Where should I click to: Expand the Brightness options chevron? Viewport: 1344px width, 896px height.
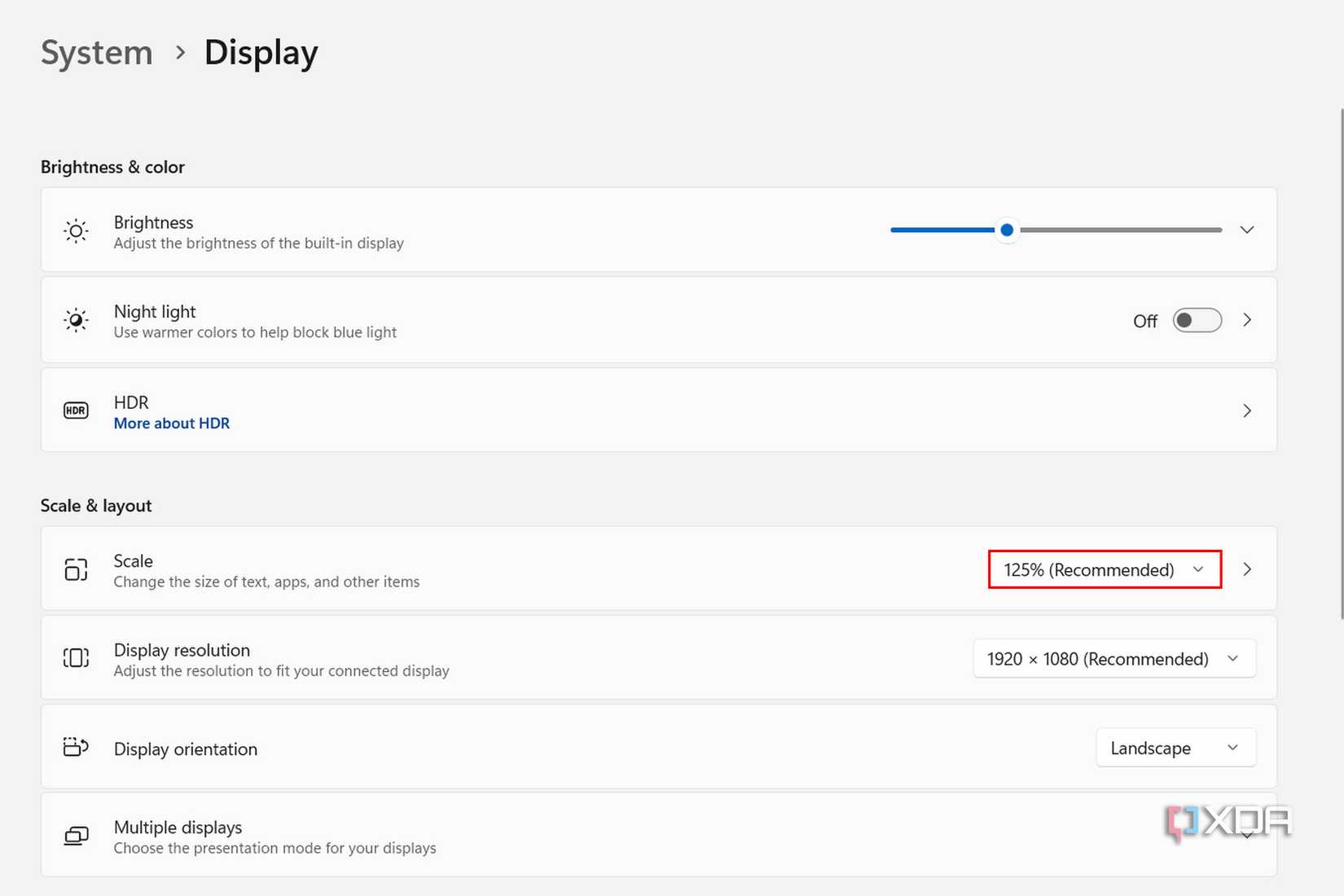point(1247,230)
